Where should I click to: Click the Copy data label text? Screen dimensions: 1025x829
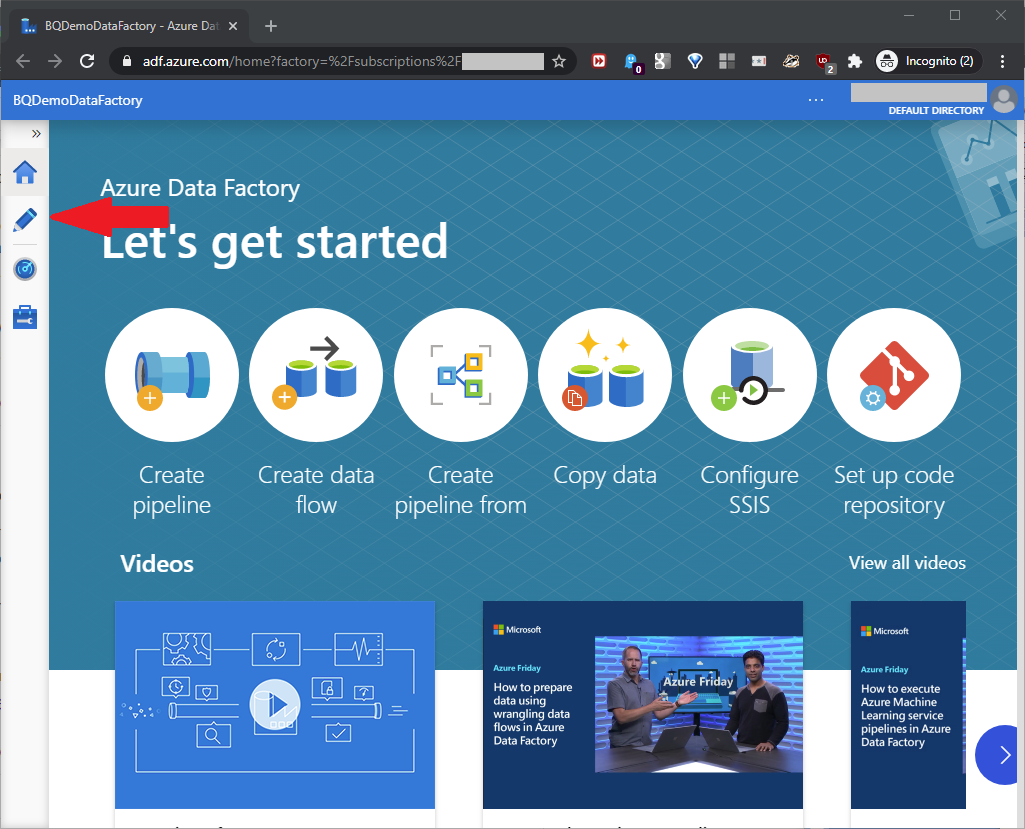point(605,475)
